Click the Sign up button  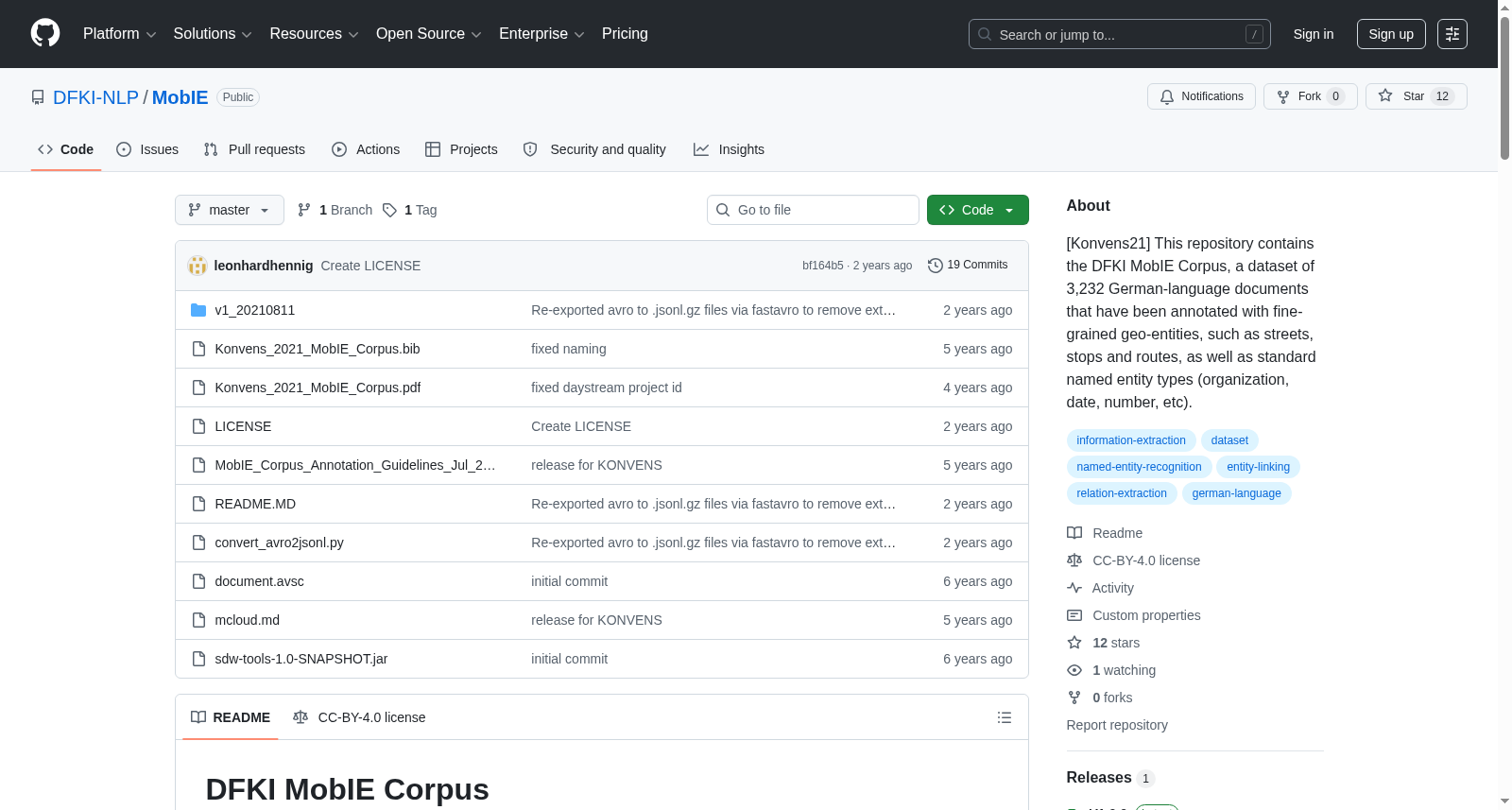point(1391,34)
